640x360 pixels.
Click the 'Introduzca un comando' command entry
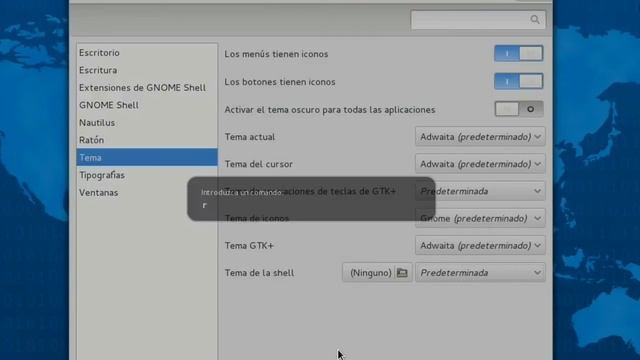(311, 205)
